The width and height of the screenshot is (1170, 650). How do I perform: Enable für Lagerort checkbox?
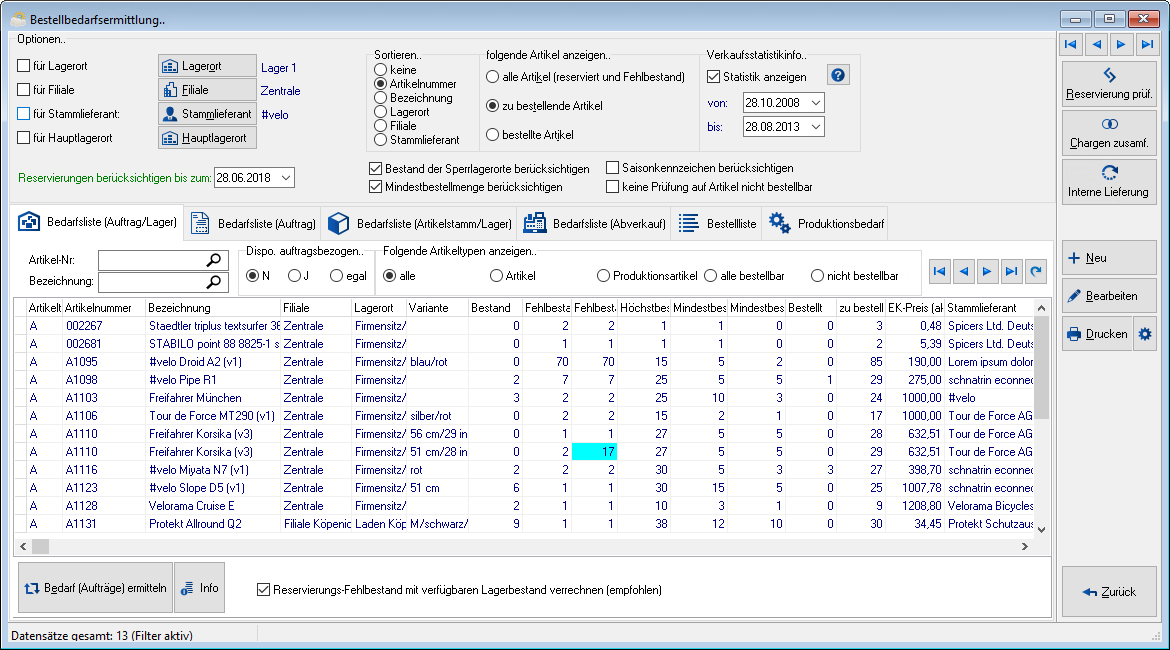(x=23, y=66)
